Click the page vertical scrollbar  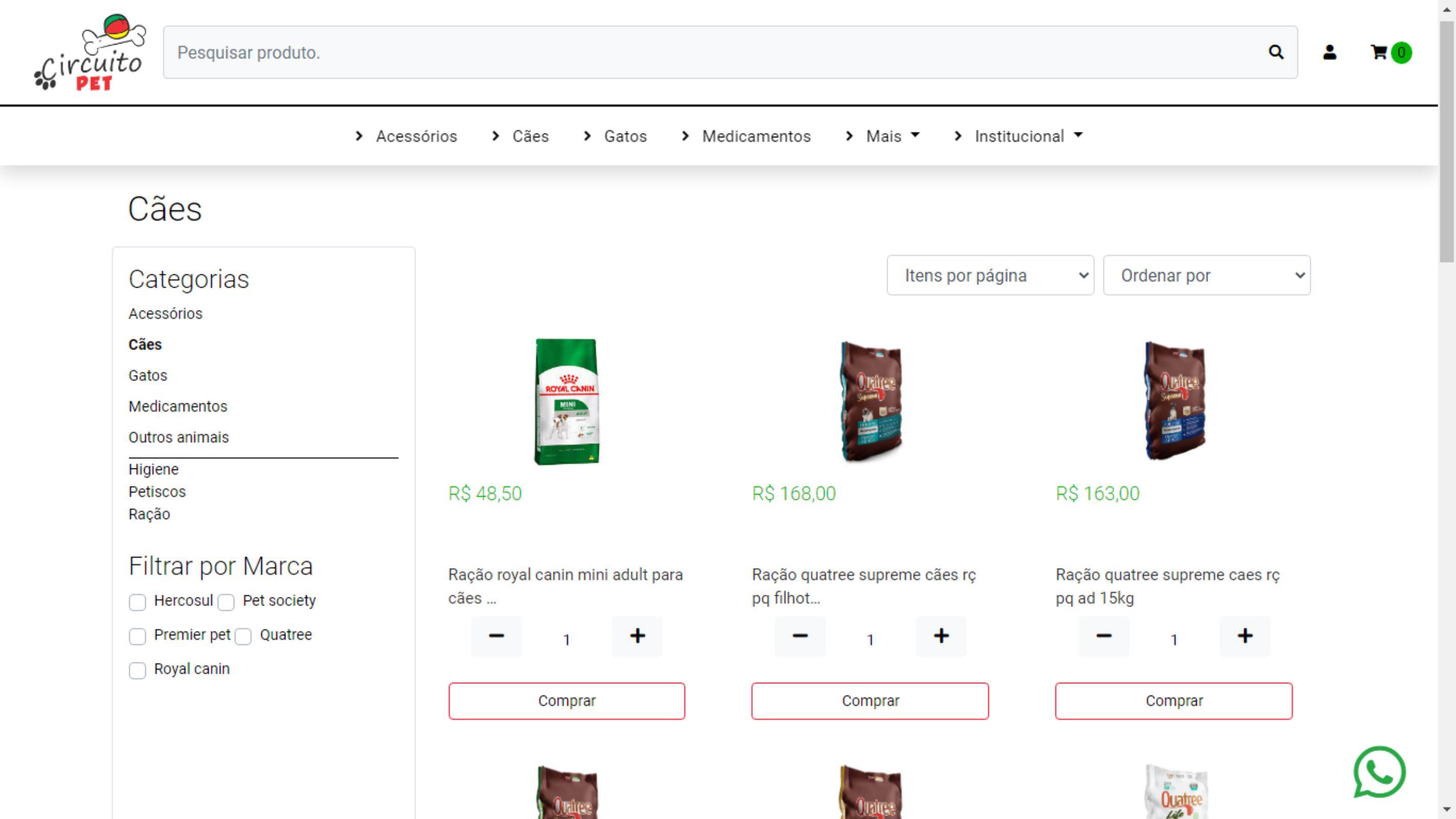point(1446,141)
